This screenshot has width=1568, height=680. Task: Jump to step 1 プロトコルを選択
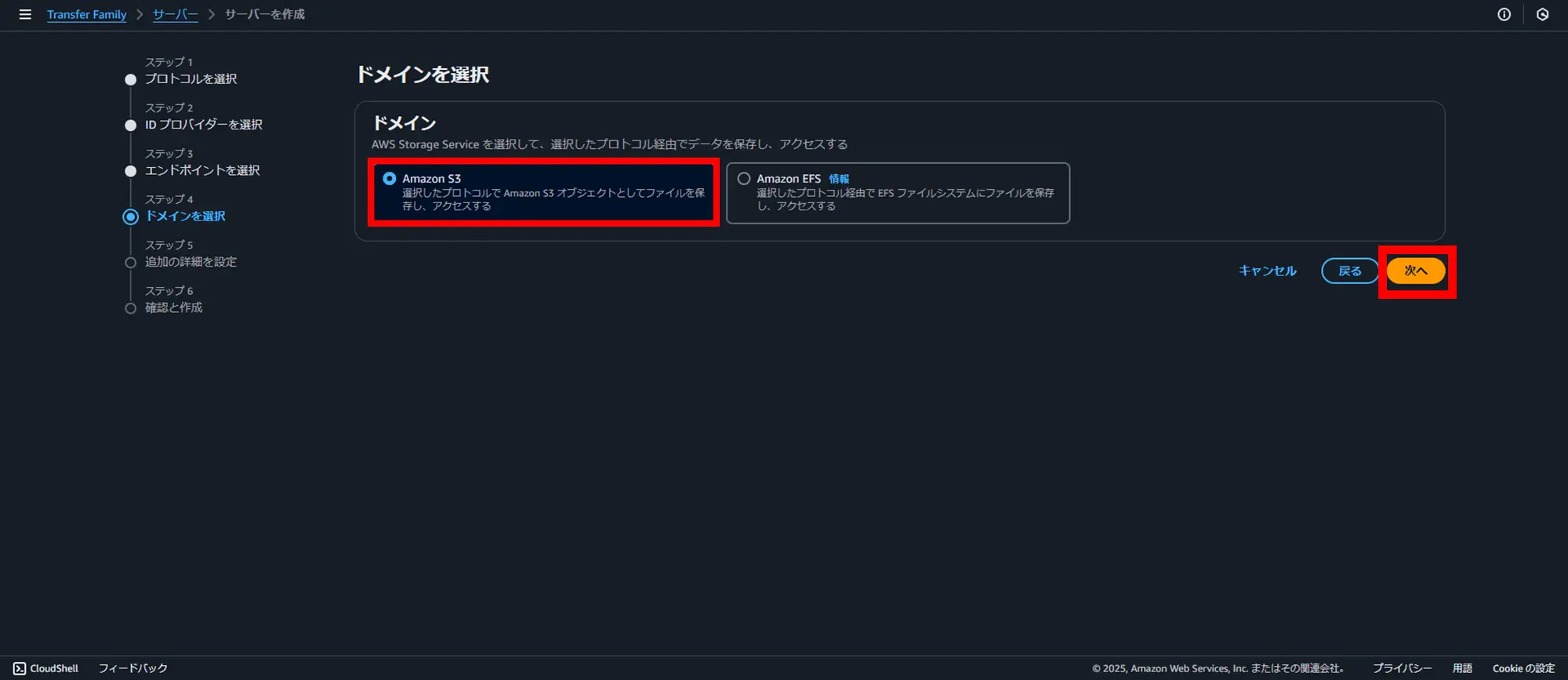(191, 78)
